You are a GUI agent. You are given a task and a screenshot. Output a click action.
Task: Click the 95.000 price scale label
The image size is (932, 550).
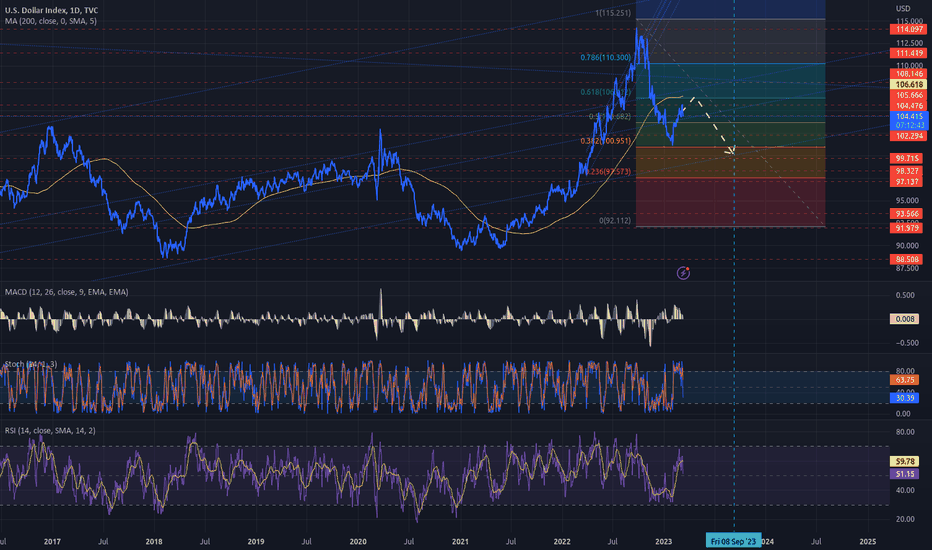(x=909, y=200)
